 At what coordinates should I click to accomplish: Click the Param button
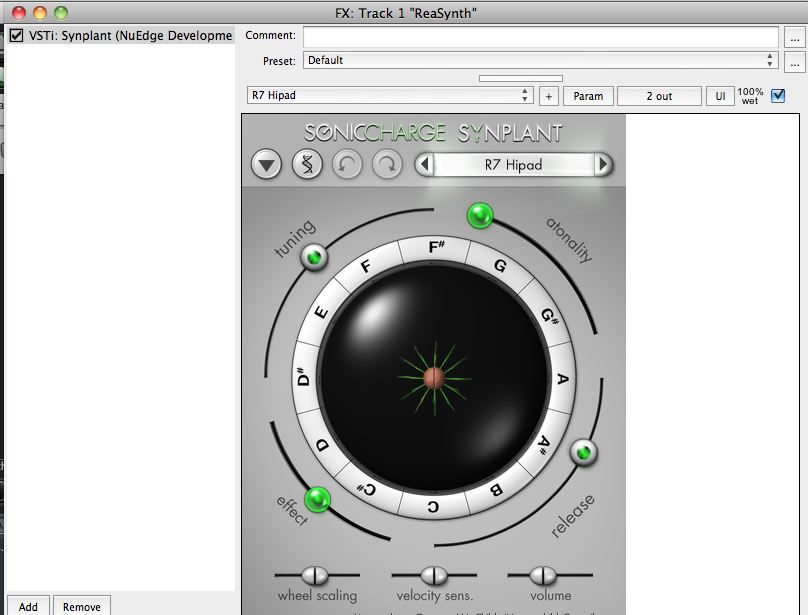(588, 96)
